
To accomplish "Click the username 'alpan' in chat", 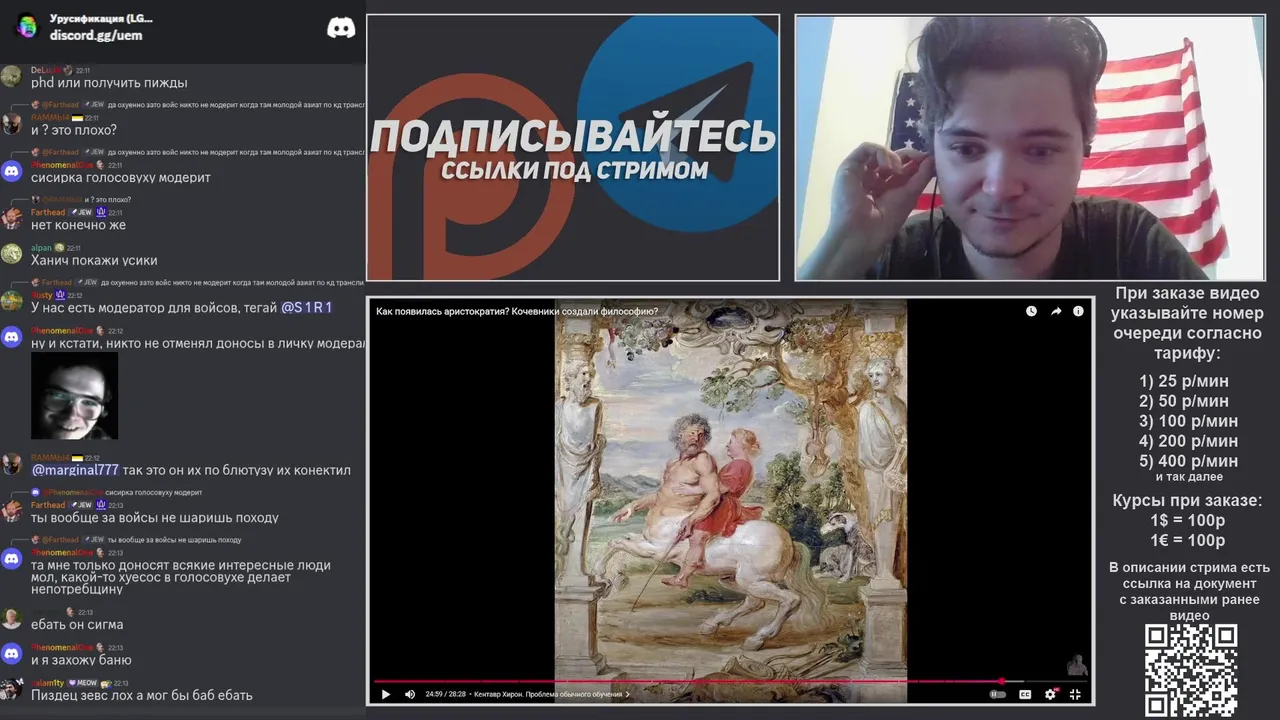I will click(x=41, y=248).
